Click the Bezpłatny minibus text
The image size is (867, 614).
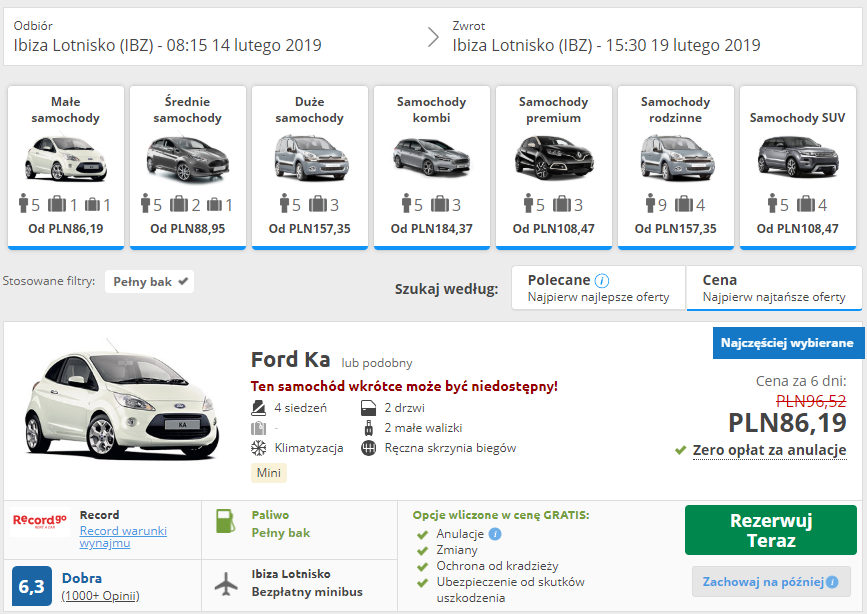(307, 592)
